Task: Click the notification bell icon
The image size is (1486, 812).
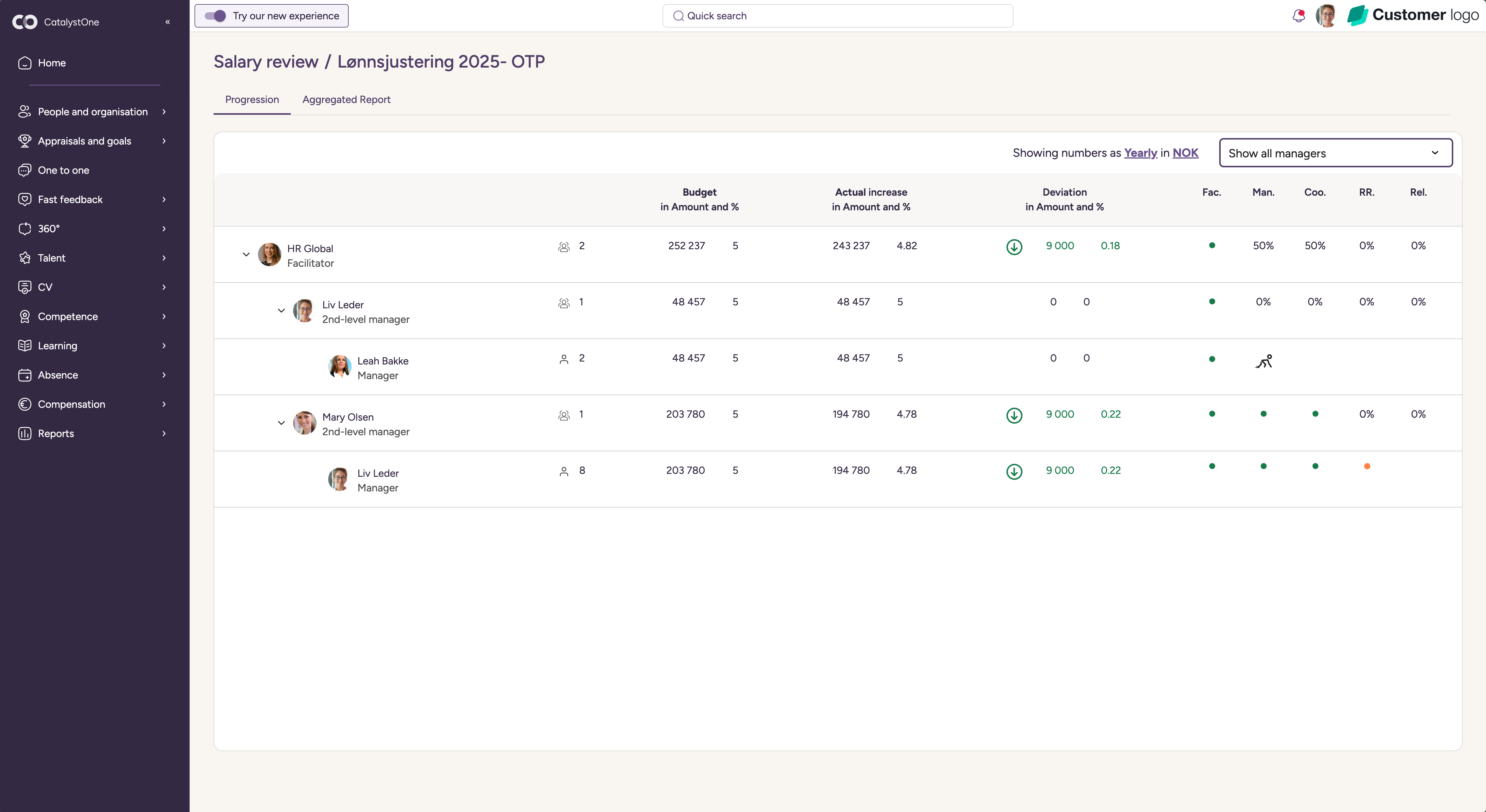Action: point(1298,16)
